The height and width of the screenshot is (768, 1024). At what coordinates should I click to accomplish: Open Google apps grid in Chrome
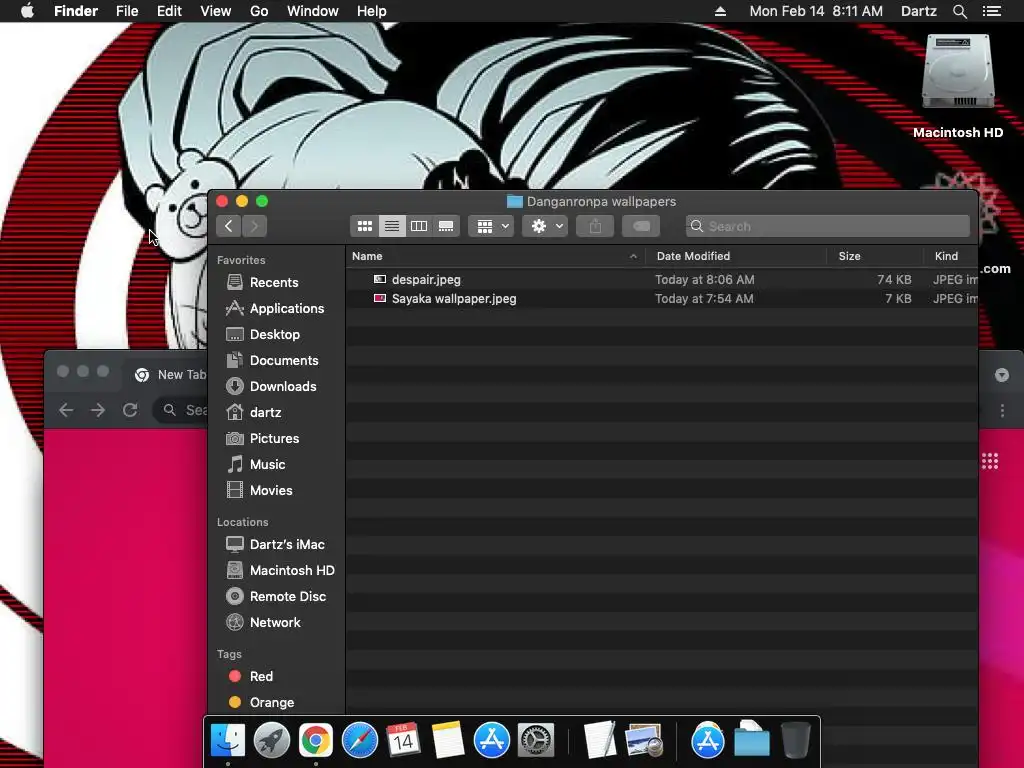click(x=990, y=461)
